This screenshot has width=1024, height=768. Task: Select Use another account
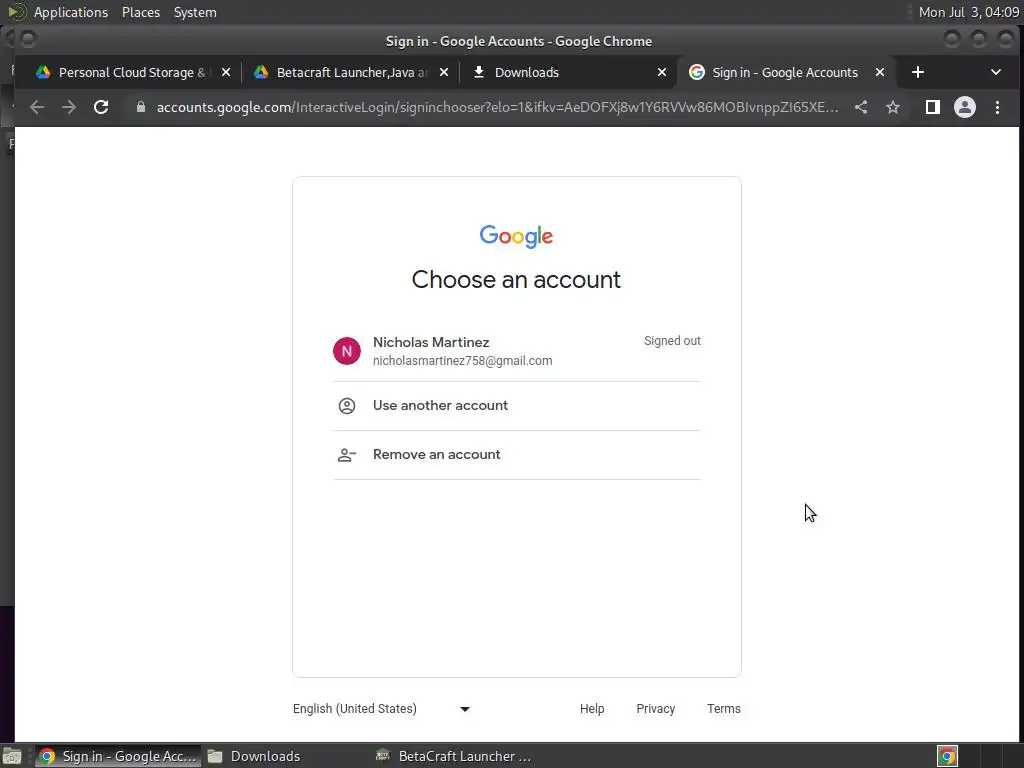(x=517, y=406)
